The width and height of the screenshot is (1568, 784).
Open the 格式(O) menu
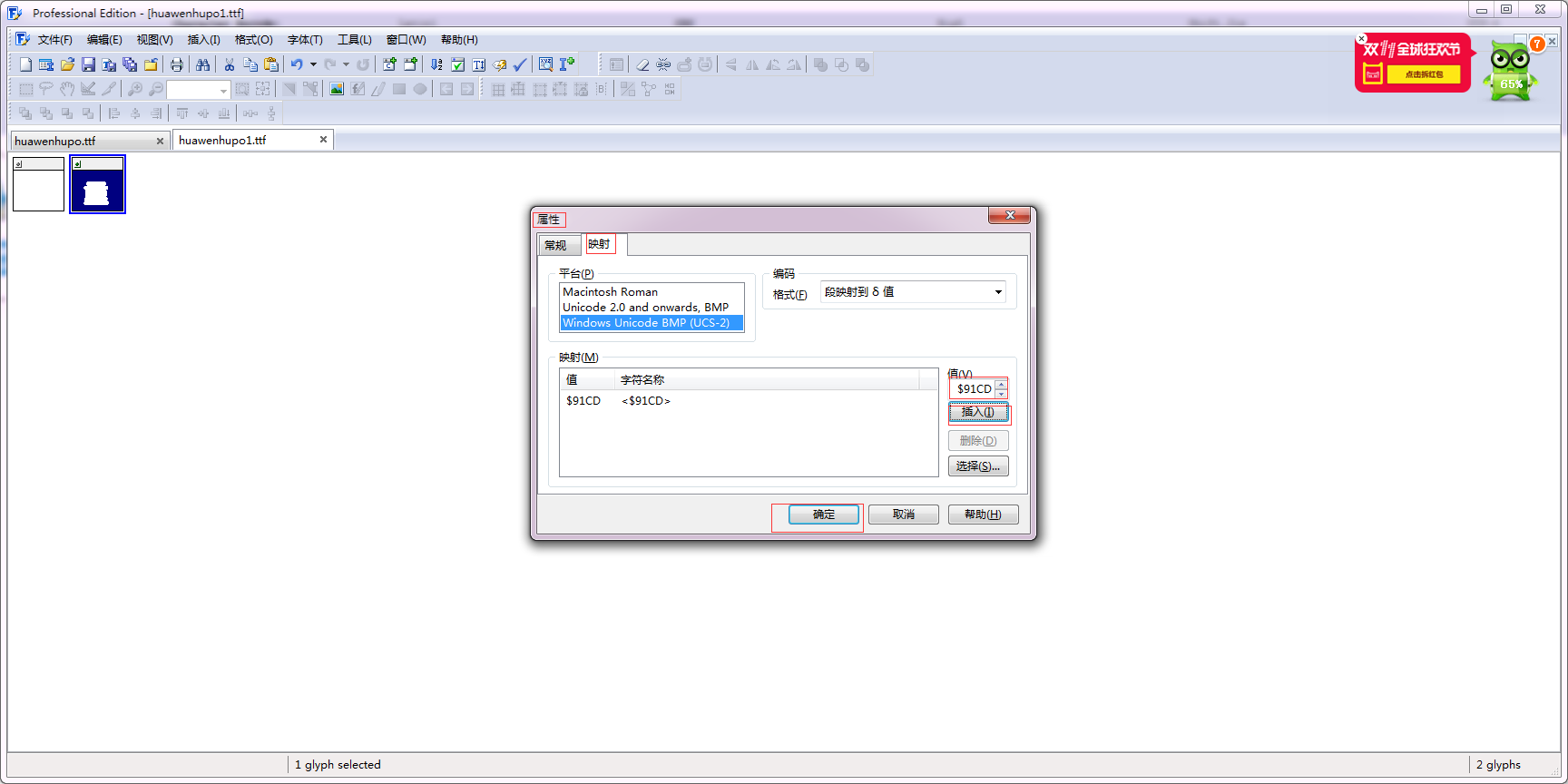[253, 40]
